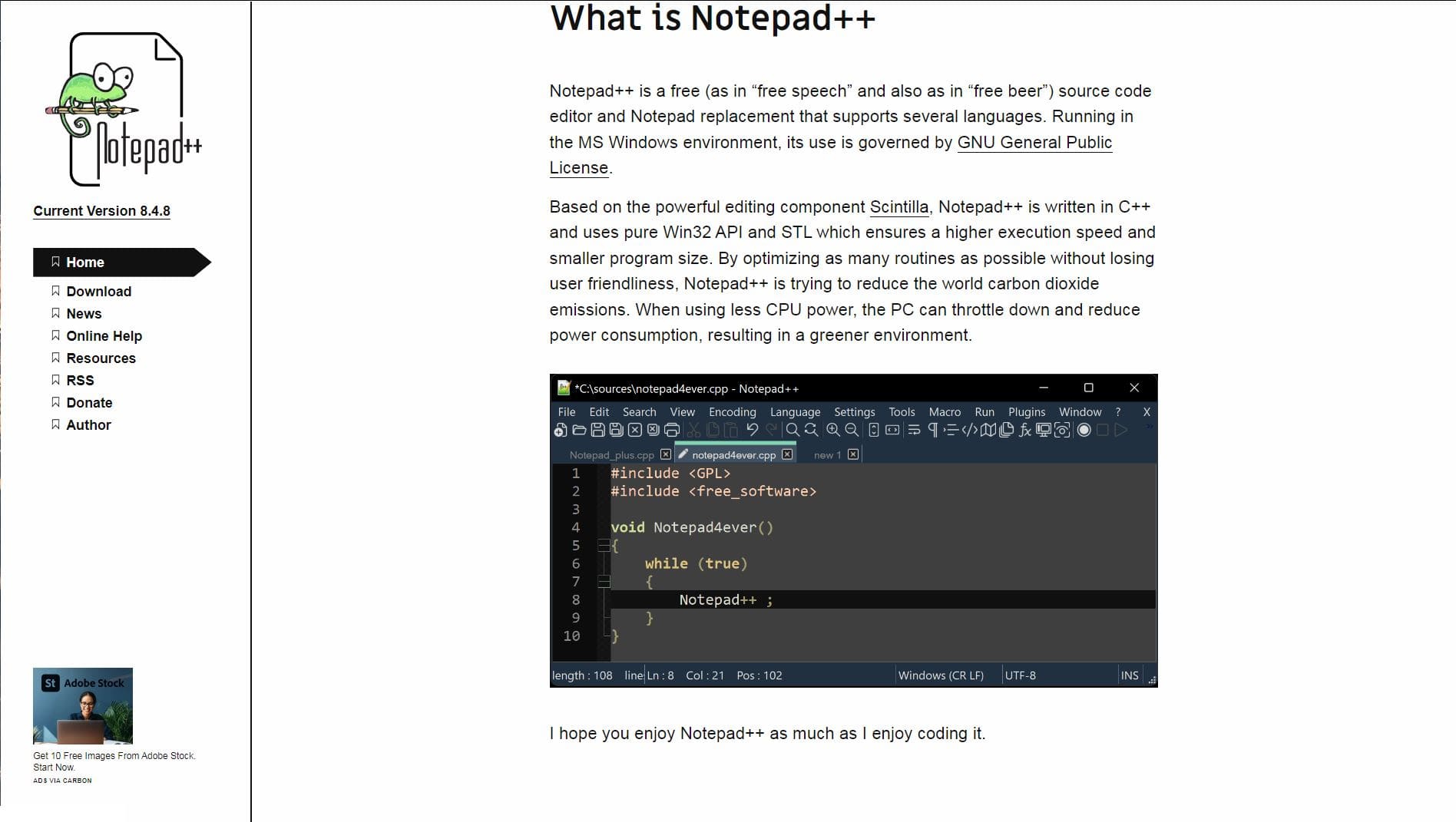Click the Zoom In magnifier plus icon
The width and height of the screenshot is (1456, 822).
point(833,430)
